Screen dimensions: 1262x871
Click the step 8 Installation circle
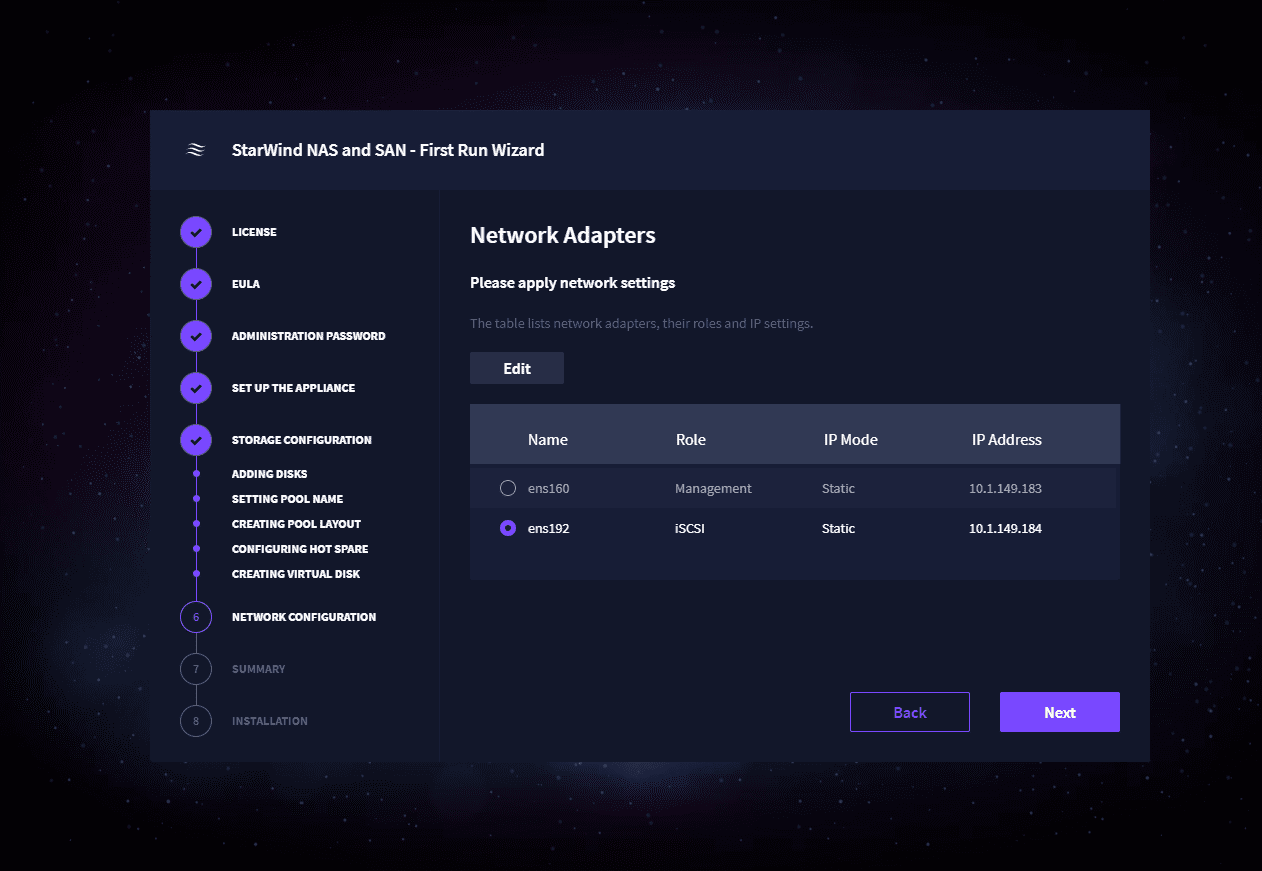pyautogui.click(x=196, y=721)
